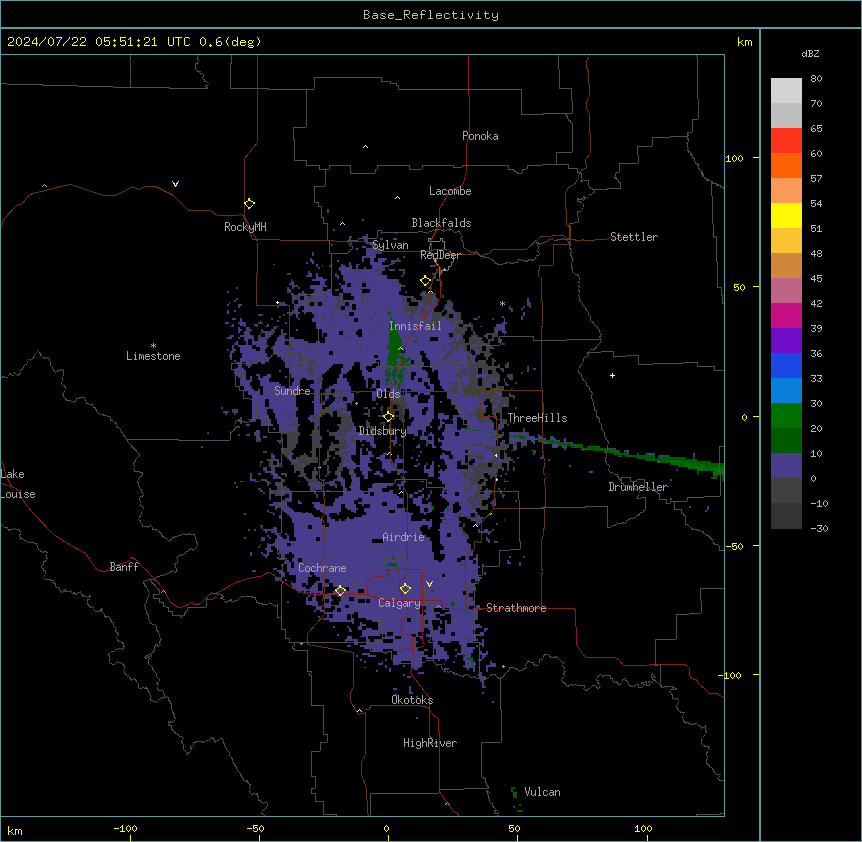Select the red 60-65 dBZ legend swatch
Screen dimensions: 862x842
[x=786, y=140]
